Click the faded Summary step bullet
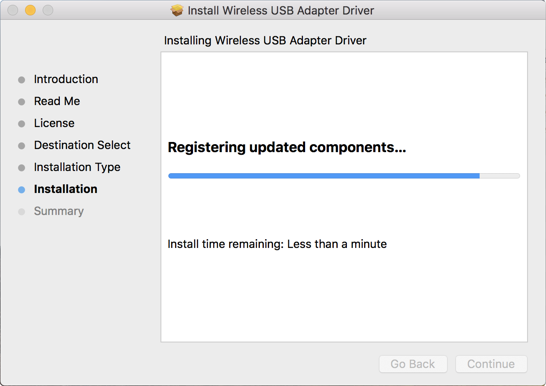The image size is (546, 386). coord(22,212)
